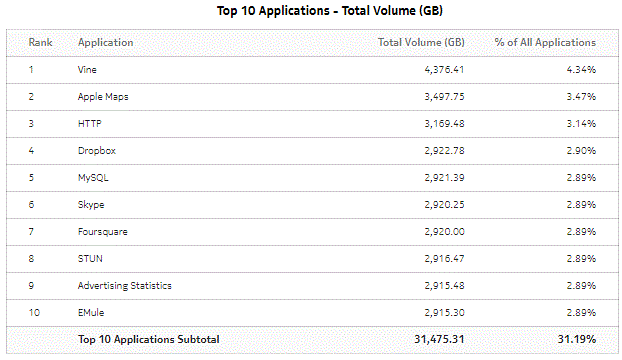Select the Dropbox application cell
Screen dimensions: 622x360
tap(97, 151)
